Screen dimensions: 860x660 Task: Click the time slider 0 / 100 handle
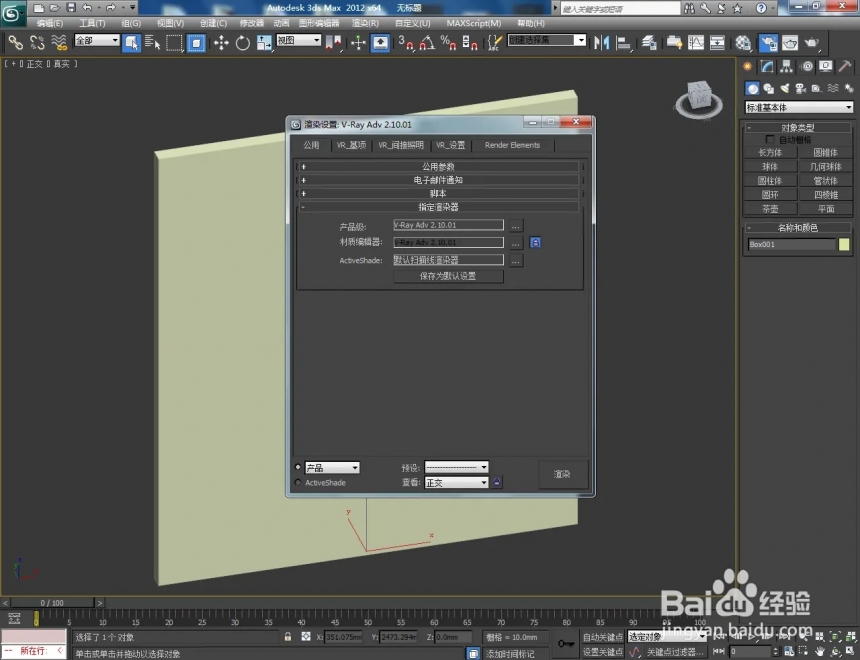click(52, 602)
